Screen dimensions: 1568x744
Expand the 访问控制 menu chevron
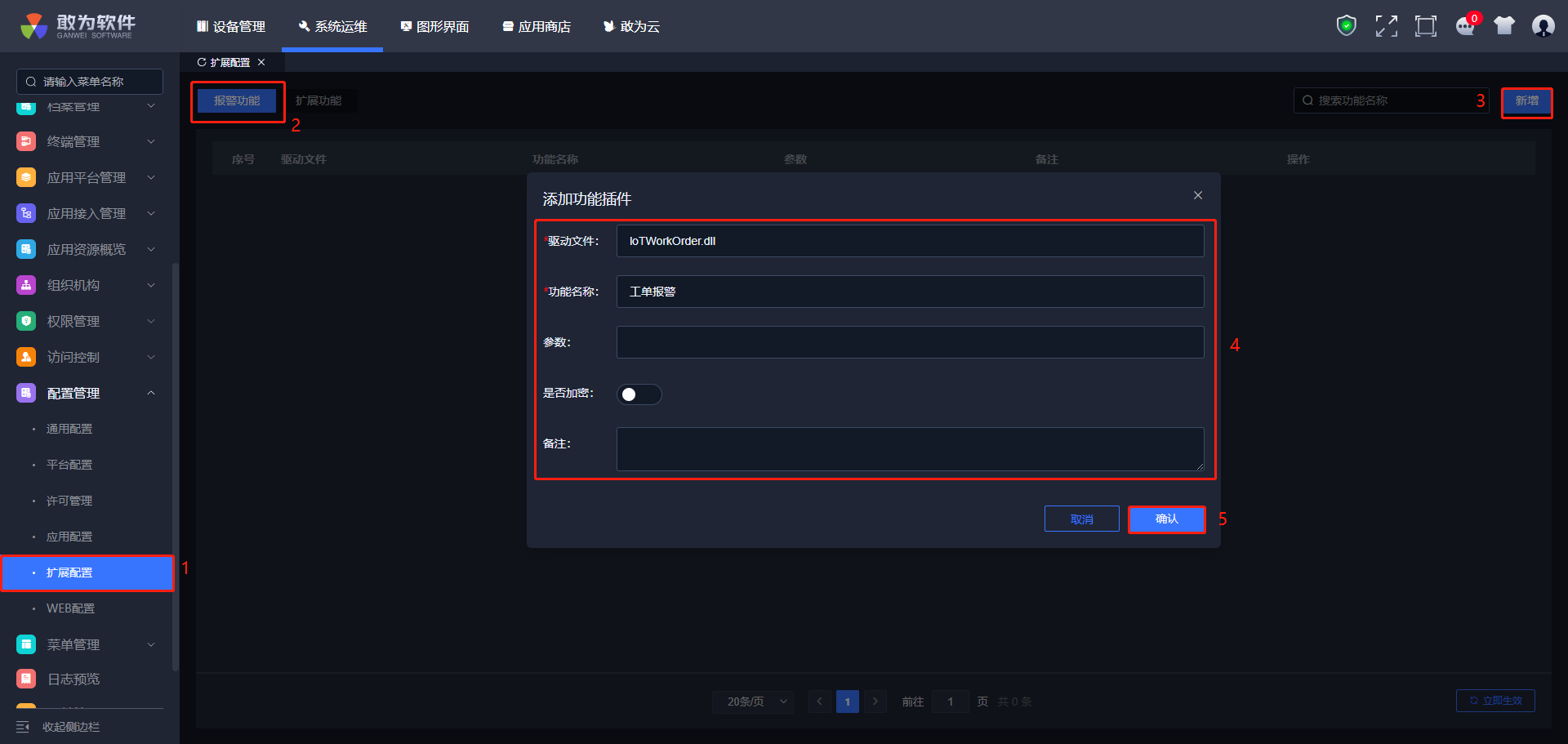[x=151, y=357]
